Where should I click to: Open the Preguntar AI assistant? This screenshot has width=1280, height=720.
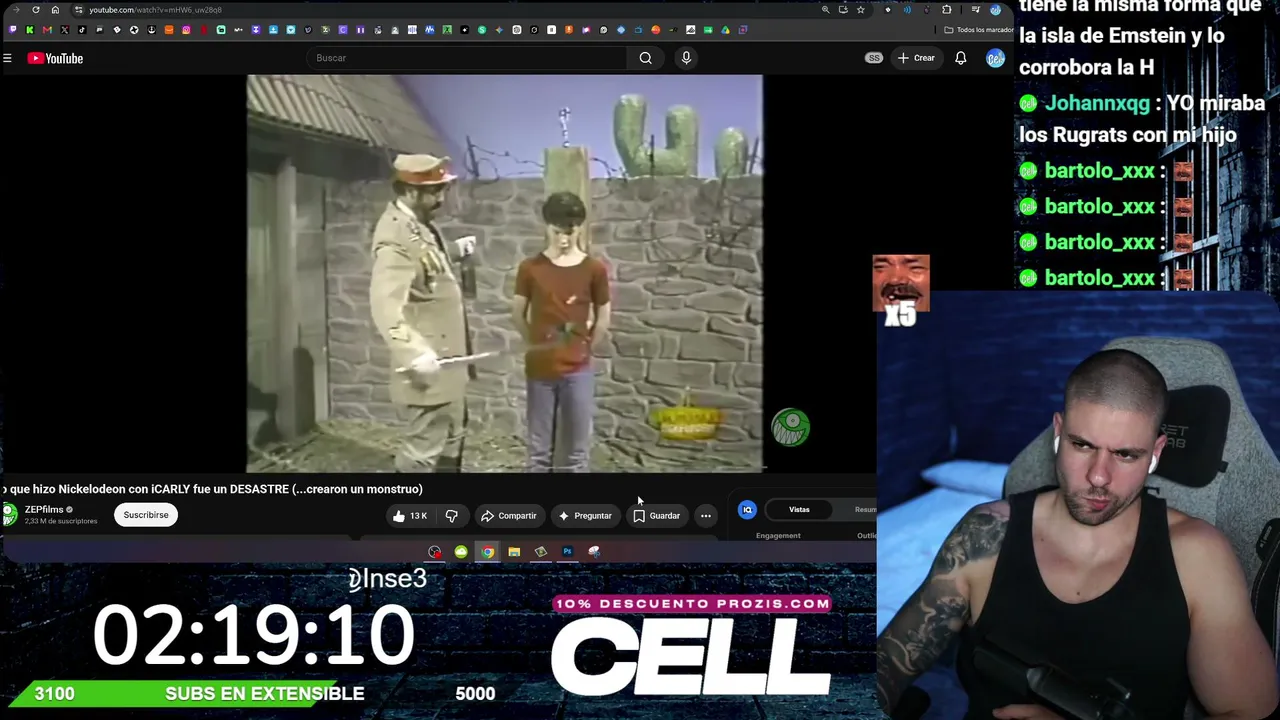[x=585, y=516]
